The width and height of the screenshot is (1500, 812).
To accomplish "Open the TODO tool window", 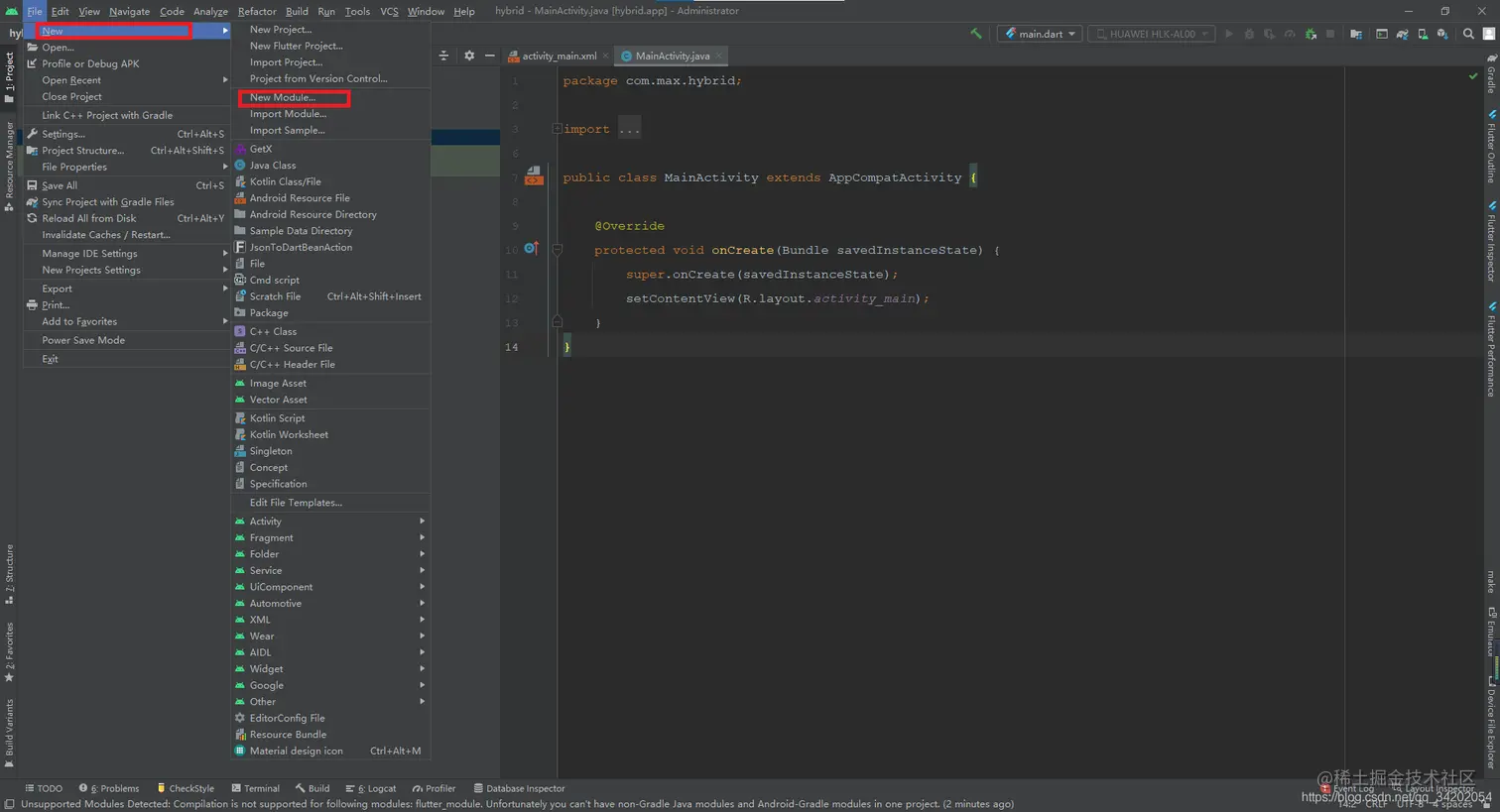I will click(44, 788).
